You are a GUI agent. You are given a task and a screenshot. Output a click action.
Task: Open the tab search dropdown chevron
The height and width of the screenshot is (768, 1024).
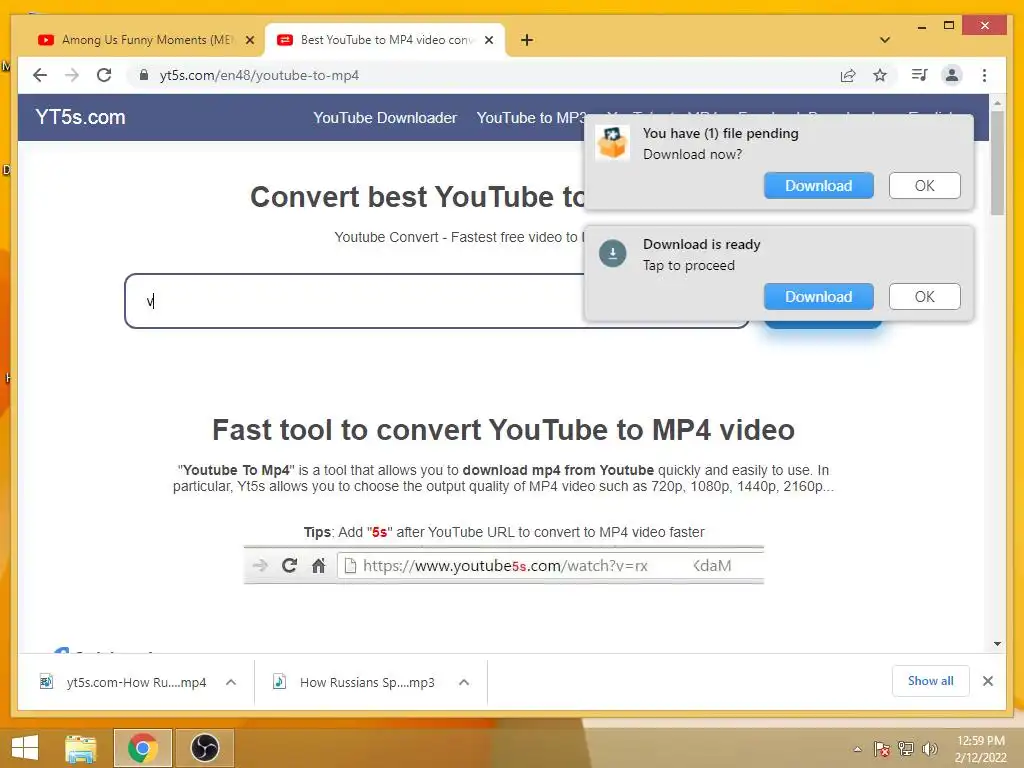click(x=885, y=40)
